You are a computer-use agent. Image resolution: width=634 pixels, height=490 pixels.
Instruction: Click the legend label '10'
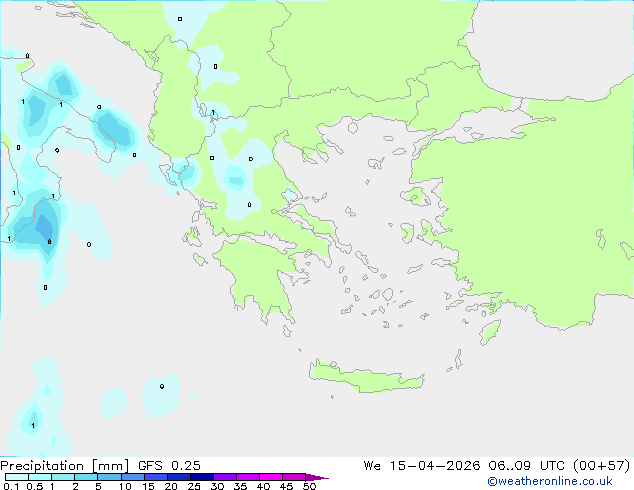[125, 486]
